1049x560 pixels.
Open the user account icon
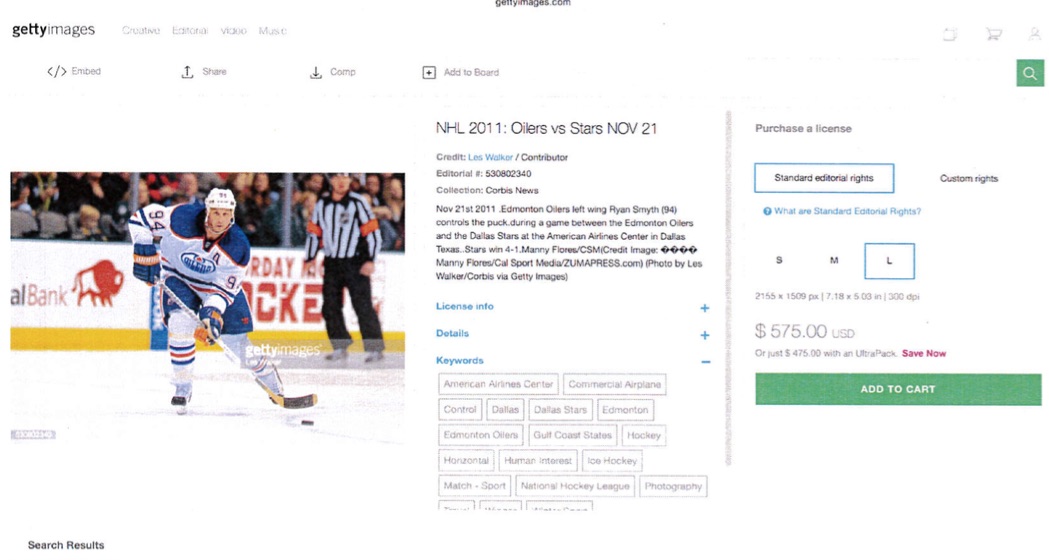coord(1034,33)
